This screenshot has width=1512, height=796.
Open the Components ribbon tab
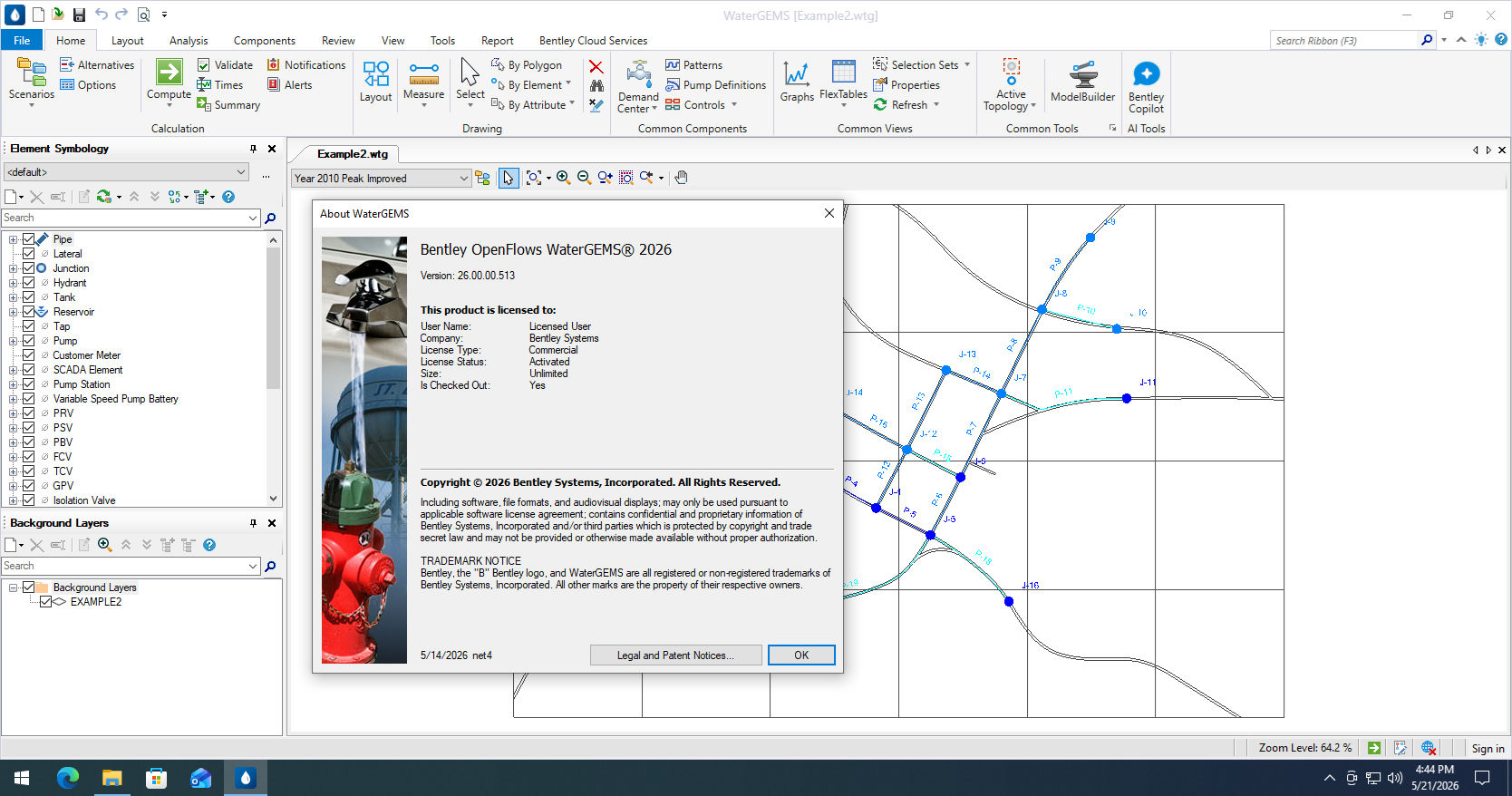(x=264, y=40)
